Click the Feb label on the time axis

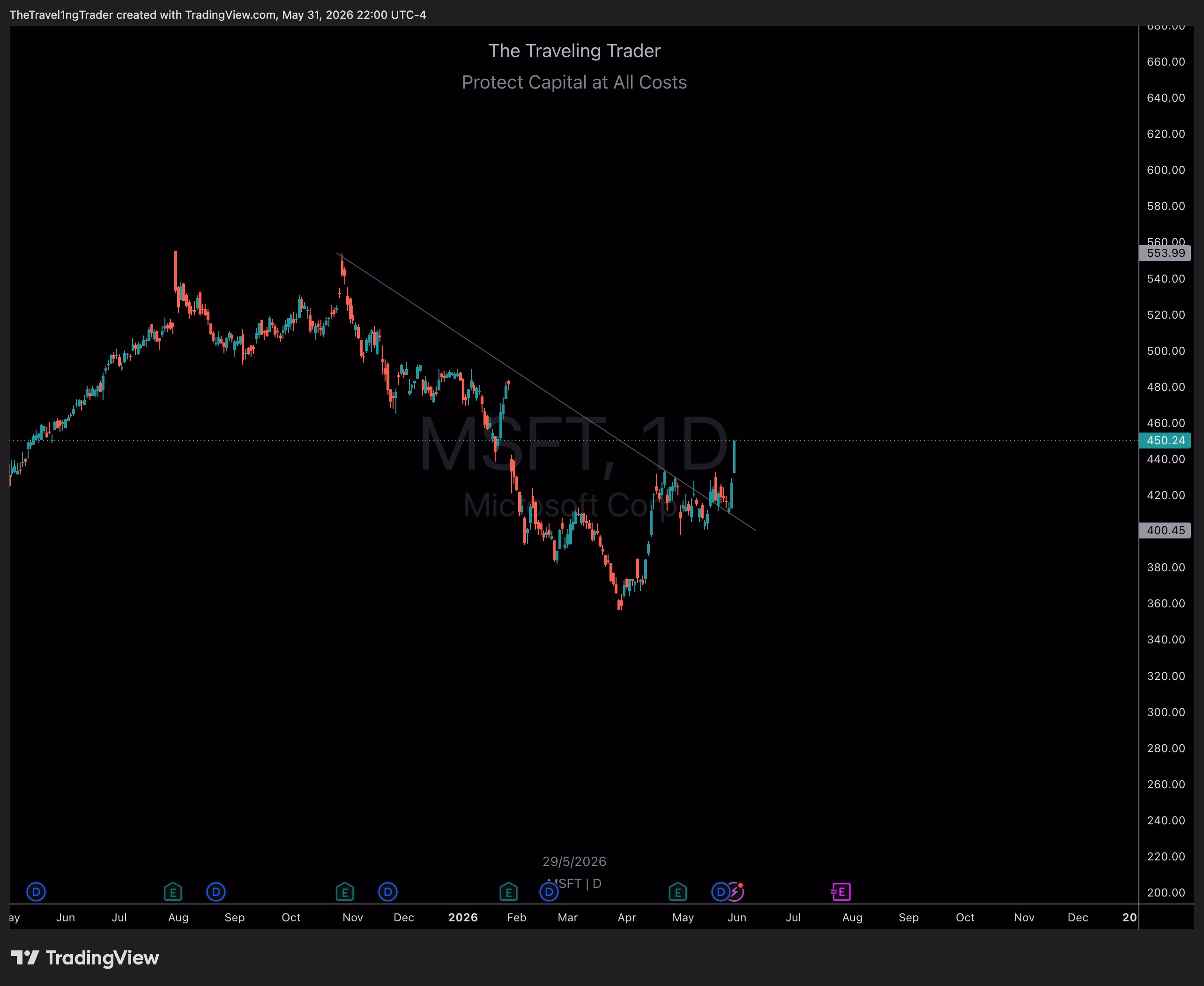coord(517,917)
